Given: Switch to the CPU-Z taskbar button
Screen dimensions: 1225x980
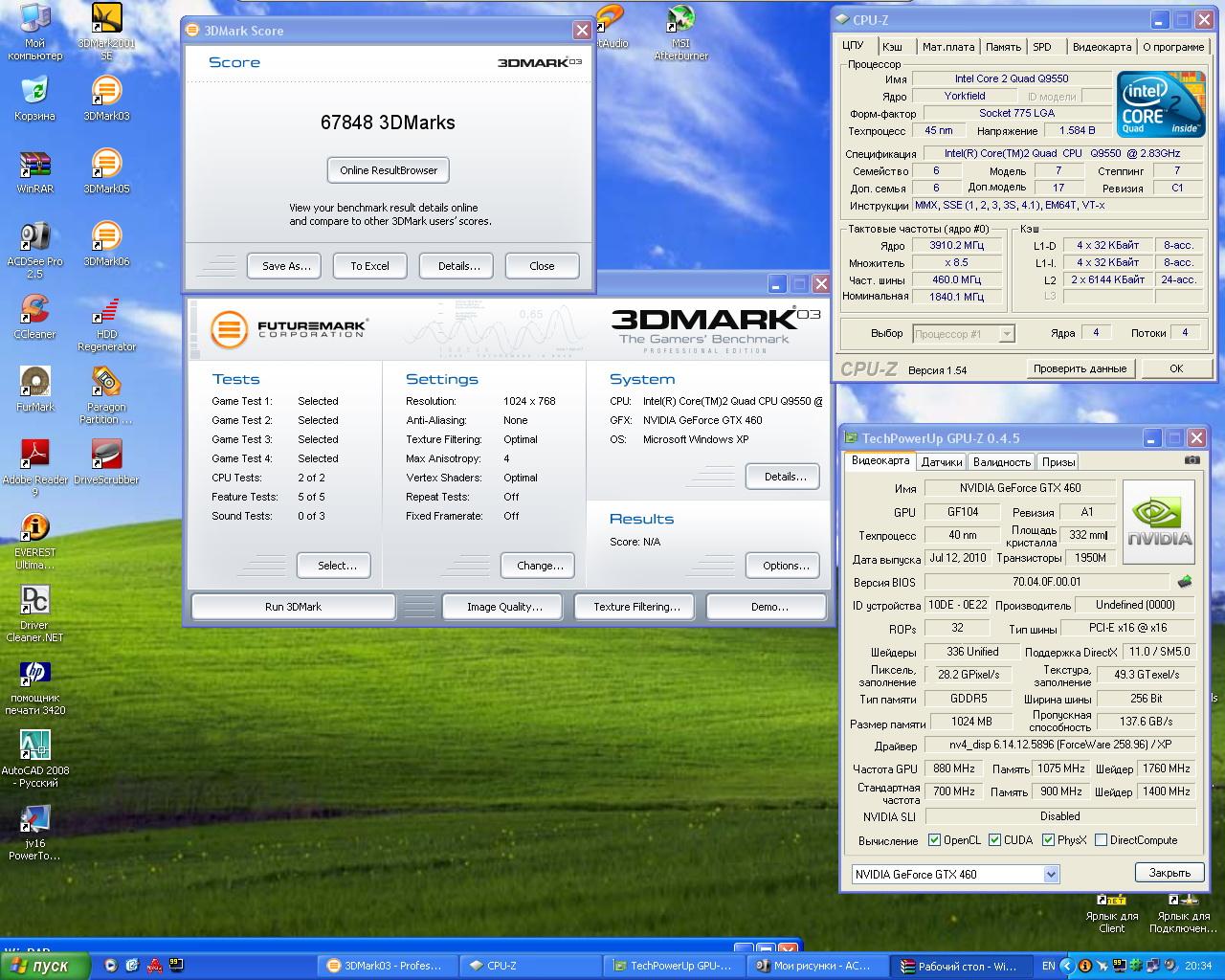Looking at the screenshot, I should pyautogui.click(x=530, y=966).
